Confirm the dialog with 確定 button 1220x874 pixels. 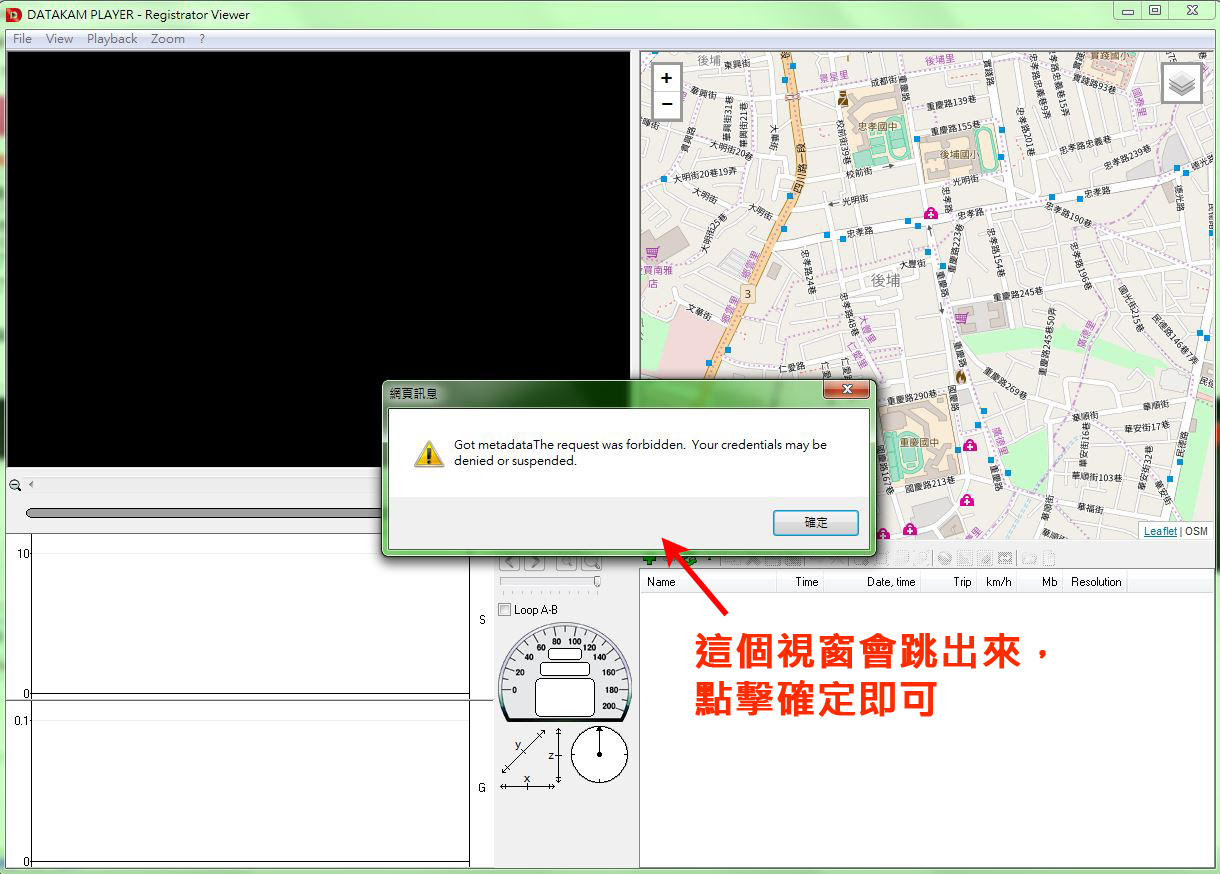(x=816, y=523)
